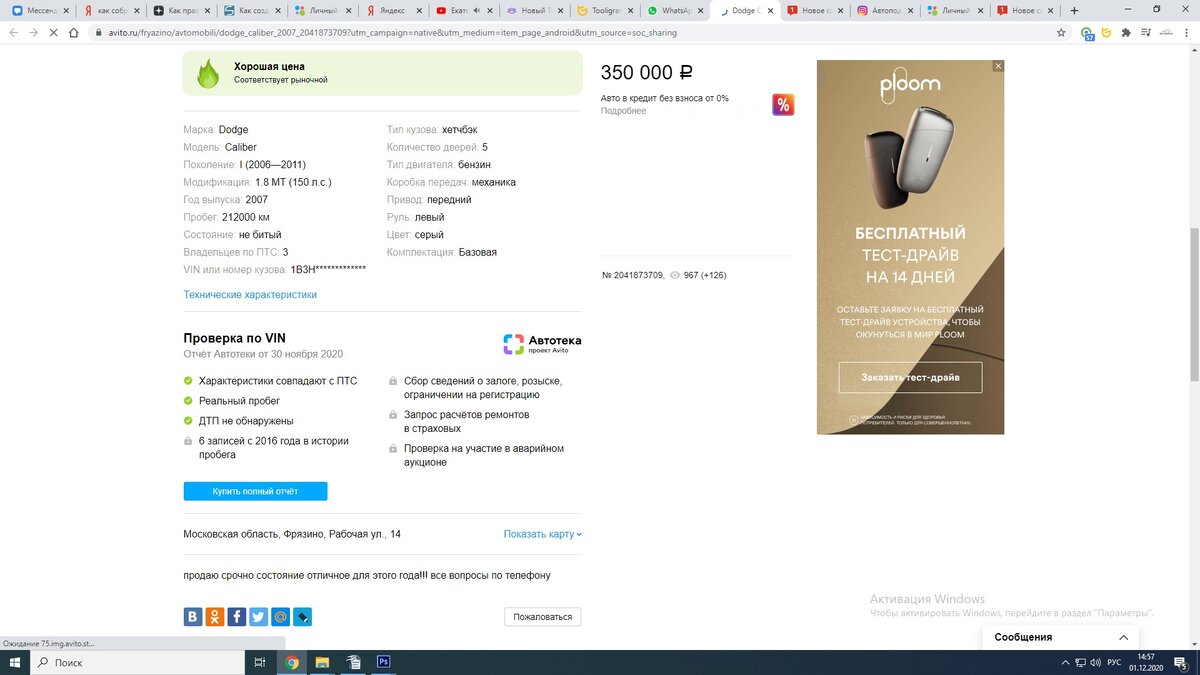Viewport: 1200px width, 675px height.
Task: Close the Ploom advertisement
Action: pyautogui.click(x=997, y=66)
